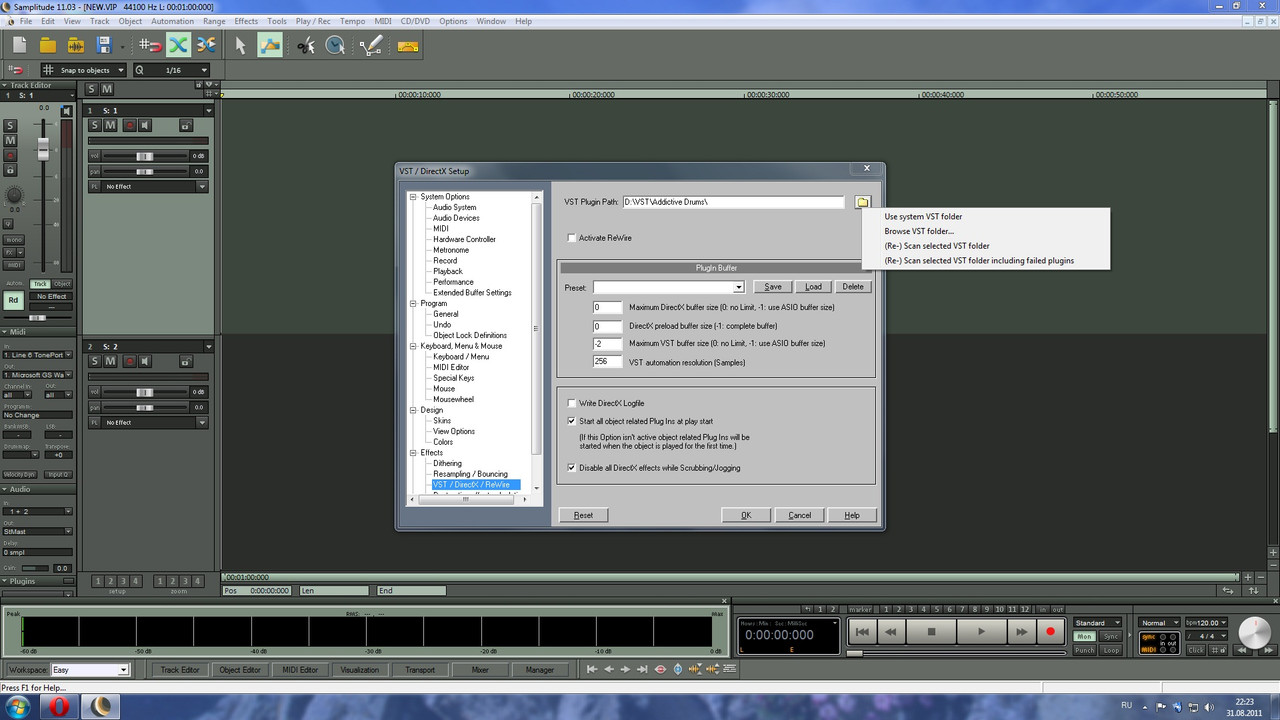1280x720 pixels.
Task: Click the fast forward transport button
Action: click(x=1021, y=632)
